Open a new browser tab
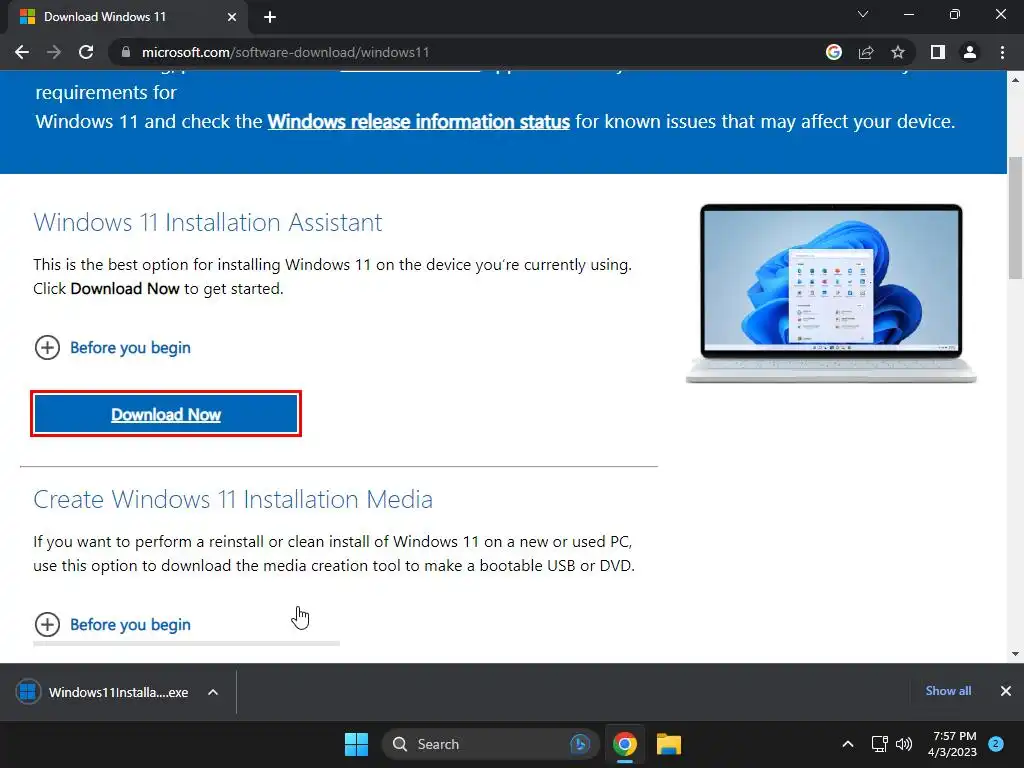 tap(270, 17)
